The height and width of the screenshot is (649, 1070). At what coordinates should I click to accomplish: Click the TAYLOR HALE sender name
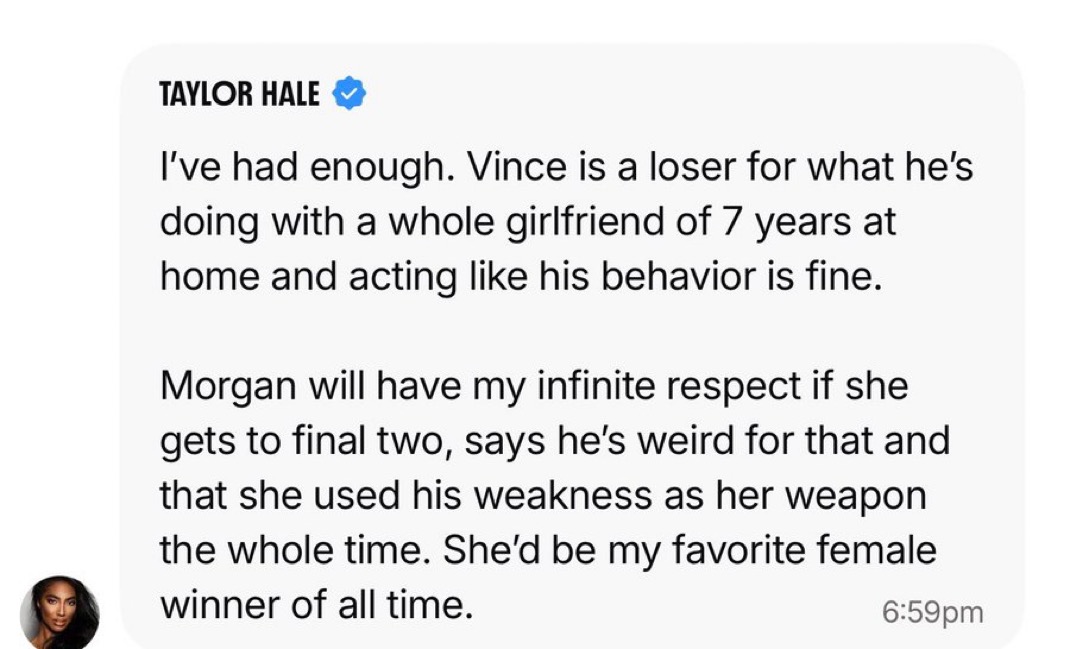pyautogui.click(x=240, y=93)
